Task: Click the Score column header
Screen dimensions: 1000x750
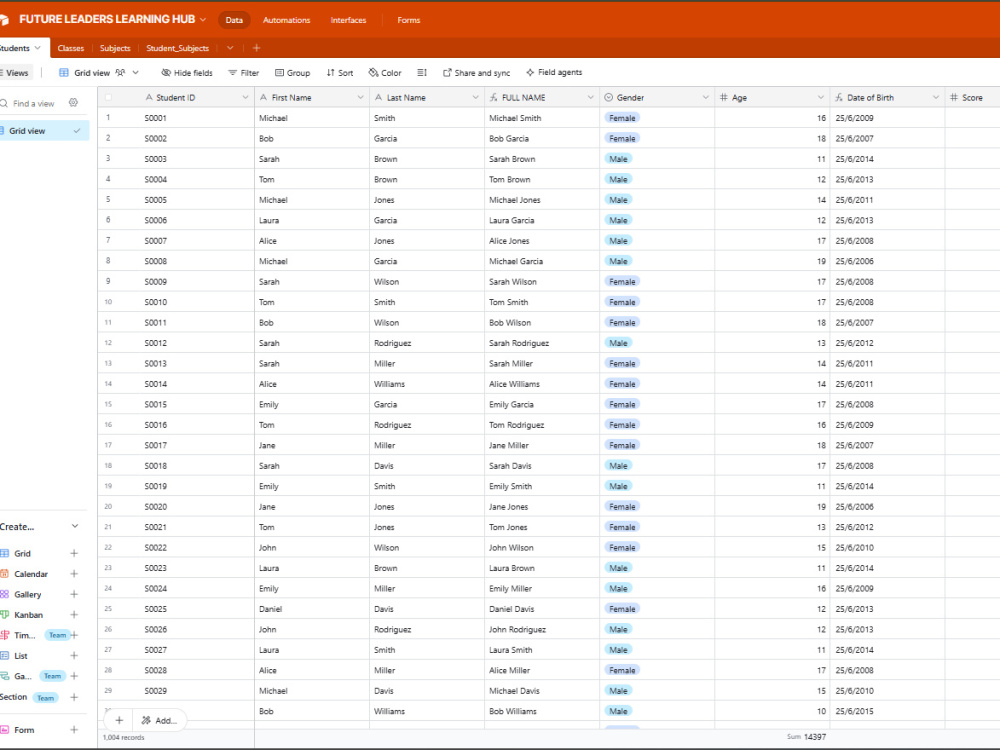Action: [972, 98]
